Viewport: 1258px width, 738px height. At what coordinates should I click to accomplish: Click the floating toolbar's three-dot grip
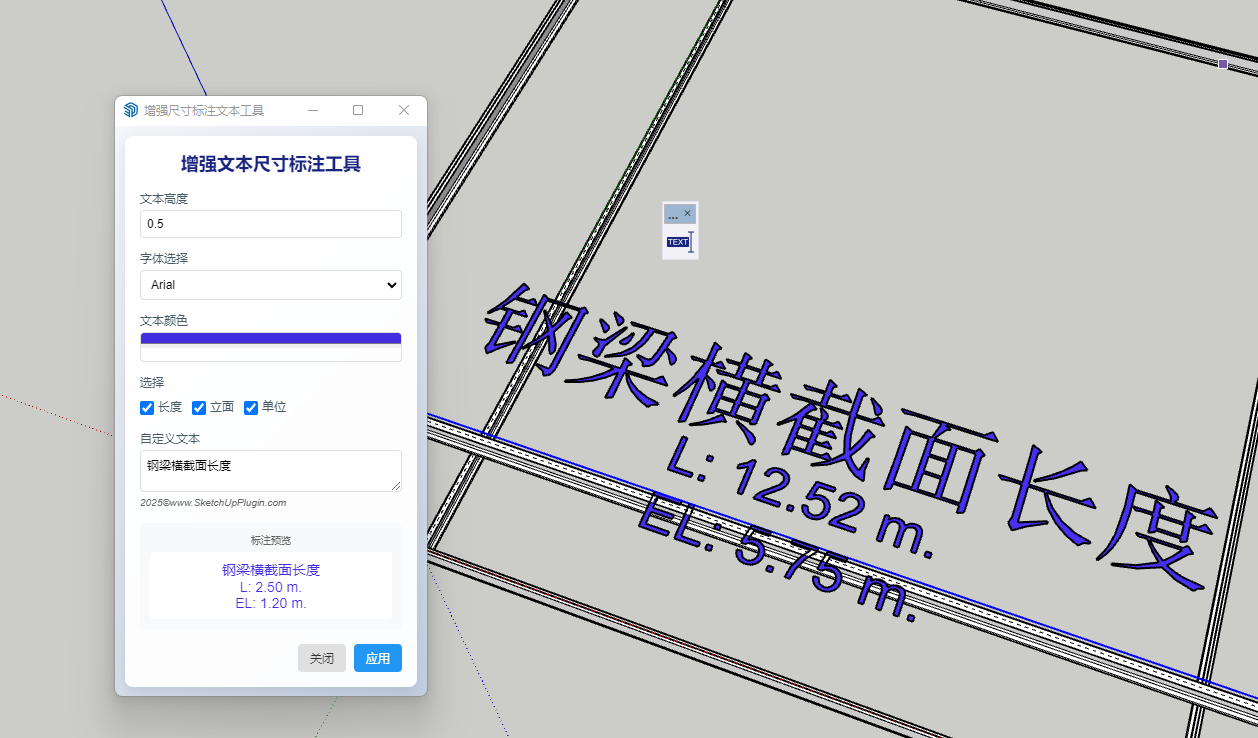point(673,215)
